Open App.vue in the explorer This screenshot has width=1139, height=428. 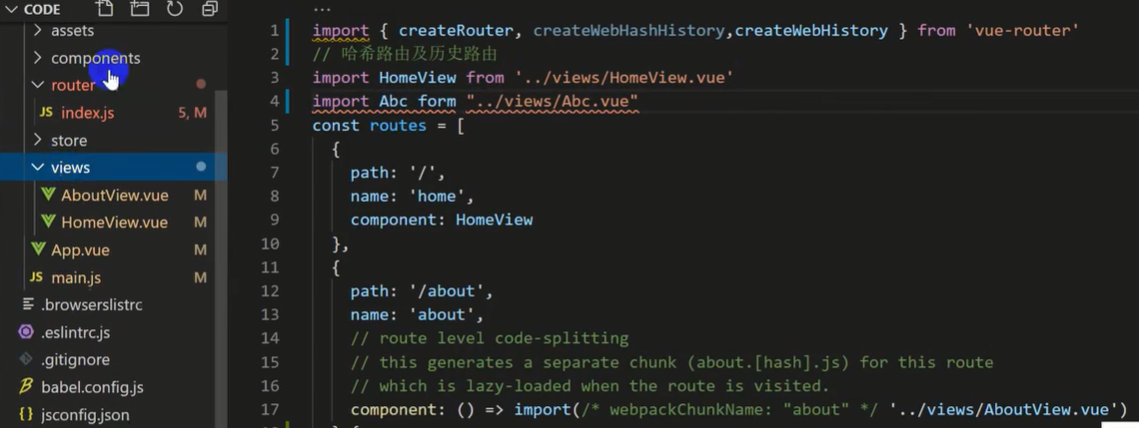tap(80, 250)
